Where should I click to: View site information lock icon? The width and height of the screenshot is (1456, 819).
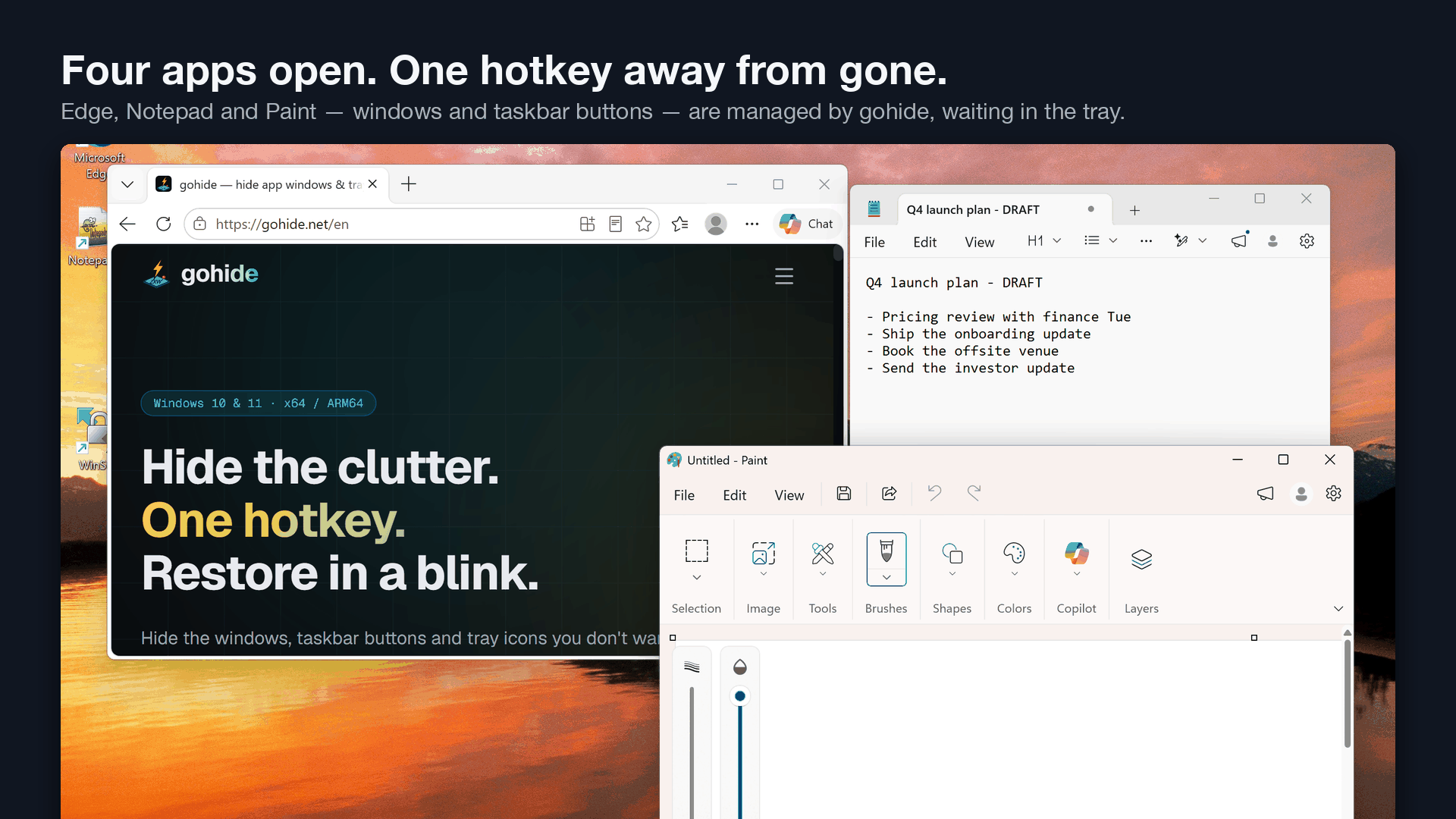click(x=199, y=224)
